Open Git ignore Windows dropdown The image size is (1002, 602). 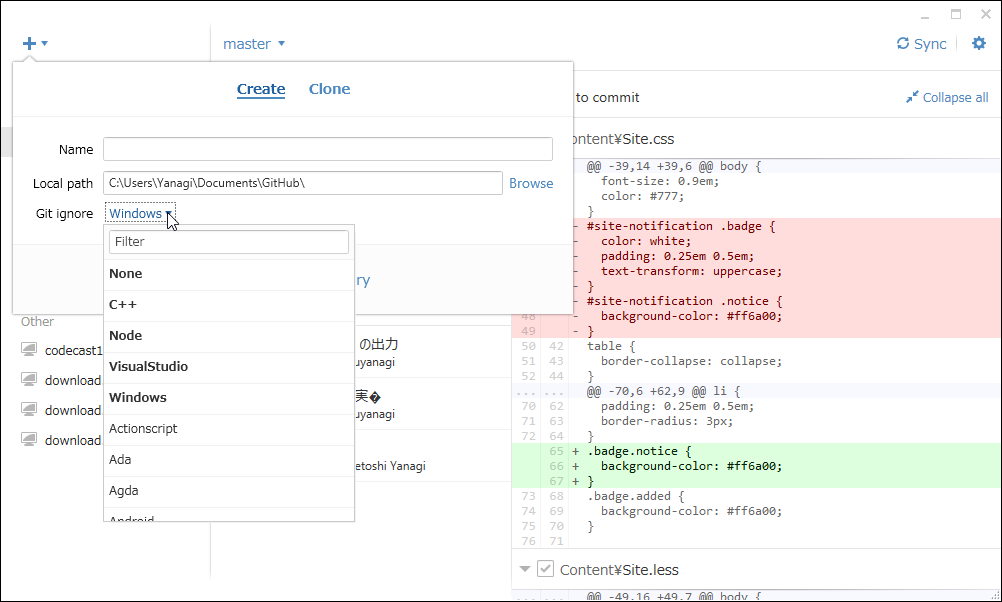(x=140, y=213)
